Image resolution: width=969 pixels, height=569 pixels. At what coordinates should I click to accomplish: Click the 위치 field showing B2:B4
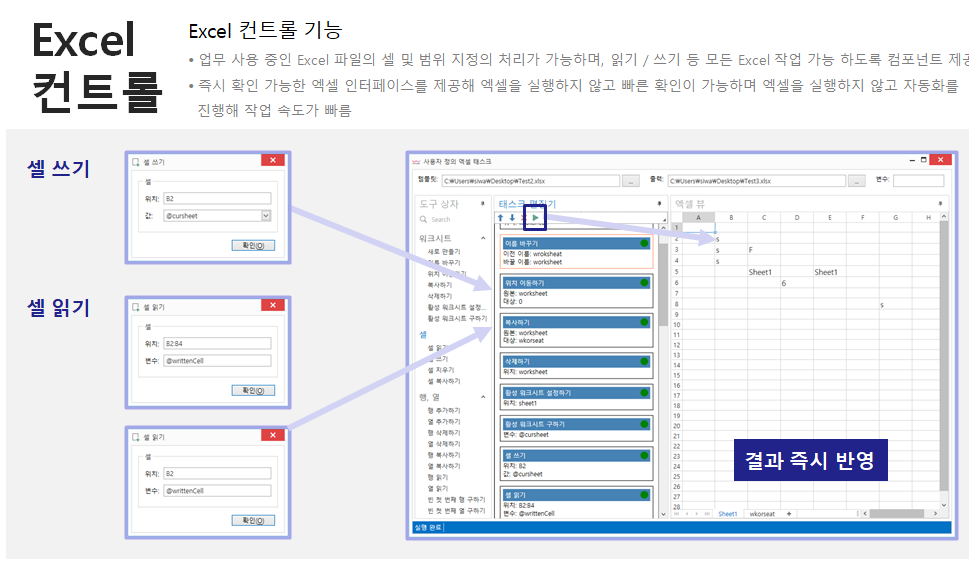click(217, 344)
